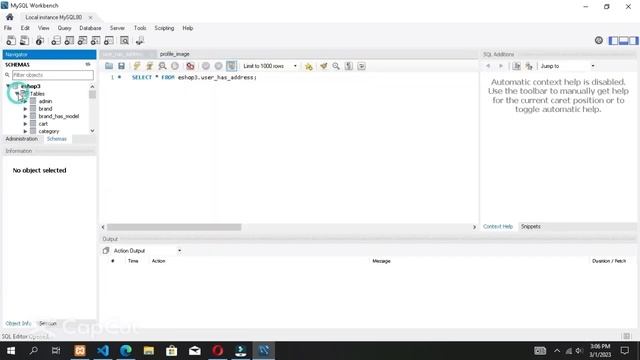Click the rollback transaction icon
Screen dimensions: 640x360
pos(218,66)
